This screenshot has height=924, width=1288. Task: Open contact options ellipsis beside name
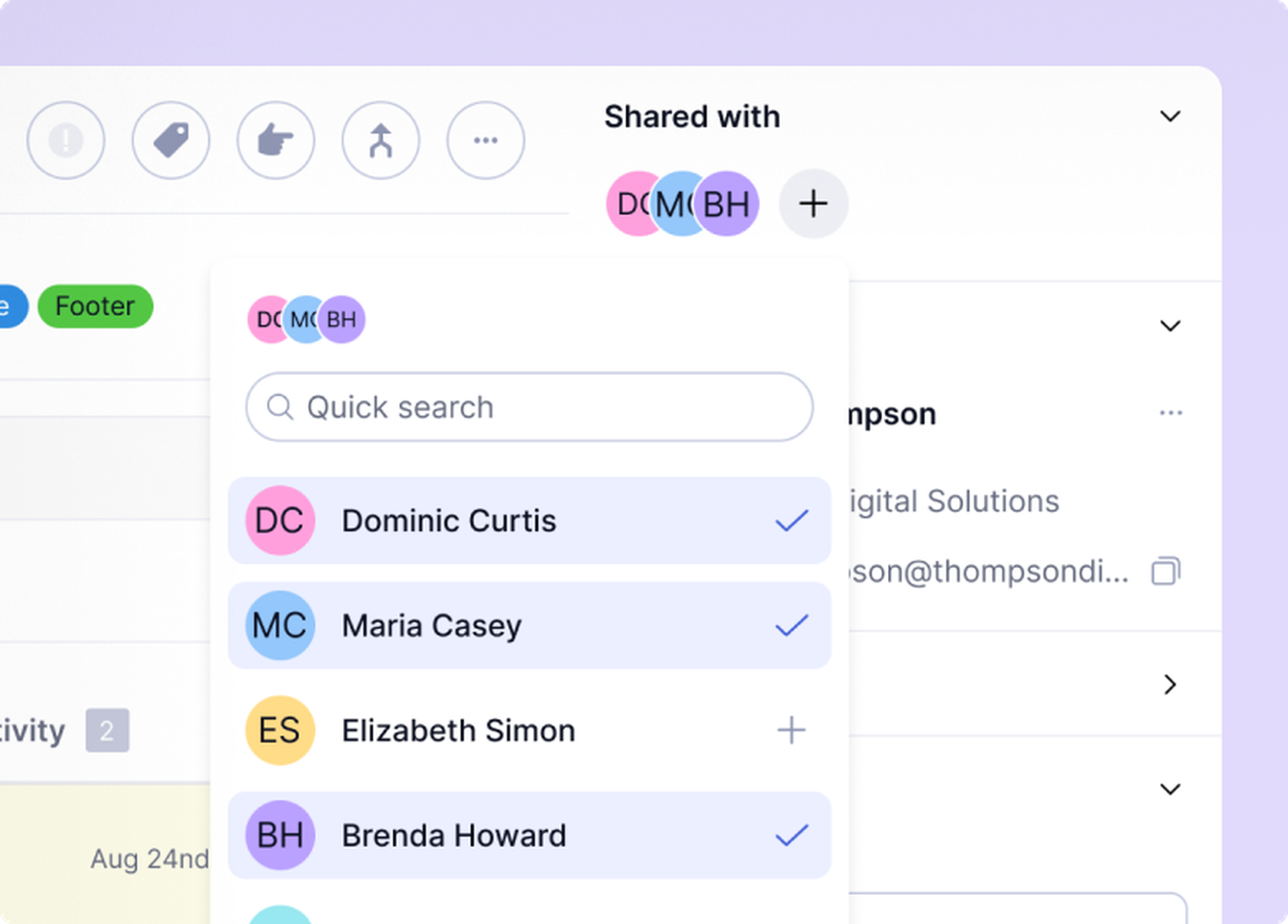(x=1170, y=413)
